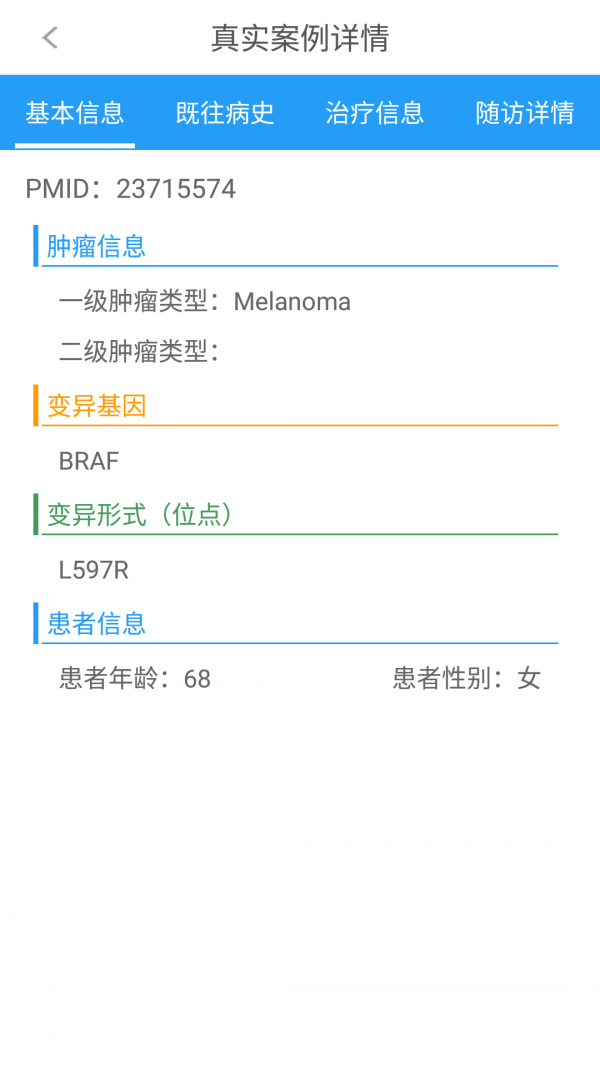Select the 患者性别 女 field

click(466, 679)
